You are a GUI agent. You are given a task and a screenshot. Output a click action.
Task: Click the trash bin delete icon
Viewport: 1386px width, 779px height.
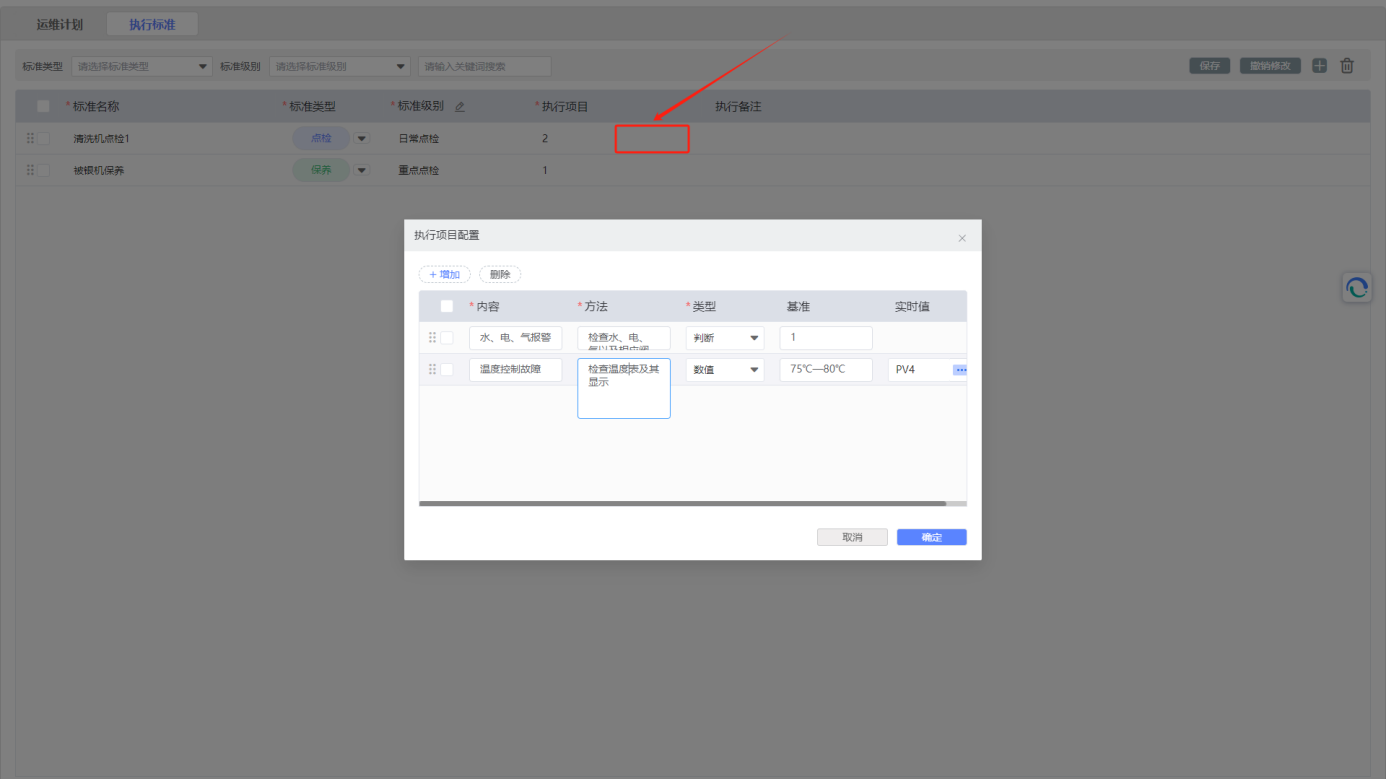click(x=1347, y=66)
